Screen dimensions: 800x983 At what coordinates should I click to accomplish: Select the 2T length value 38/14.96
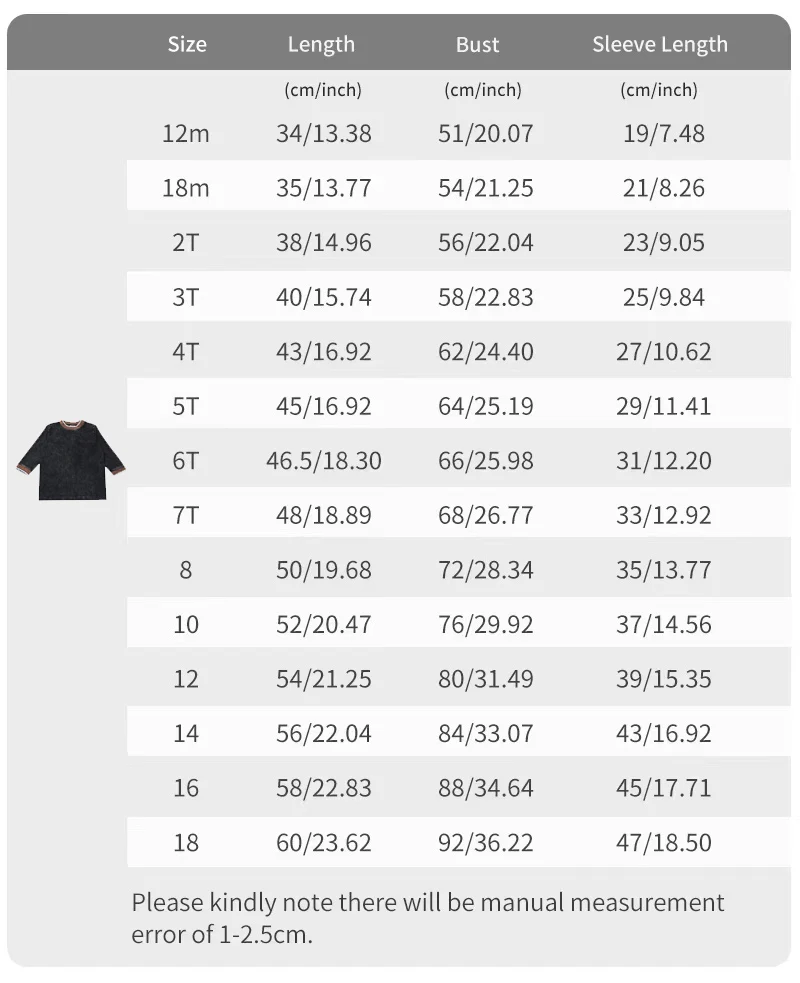tap(324, 242)
